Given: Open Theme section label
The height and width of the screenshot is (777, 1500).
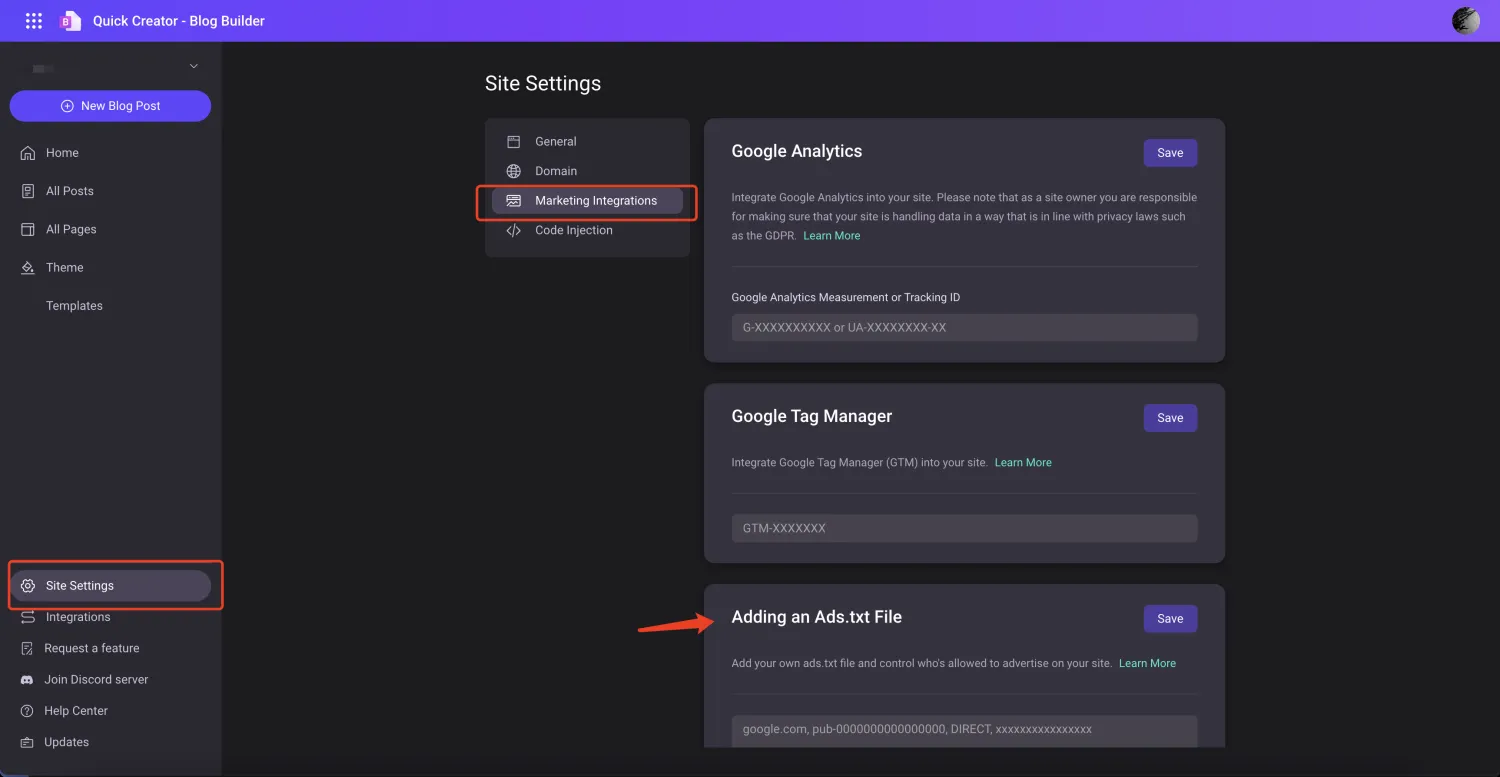Looking at the screenshot, I should click(65, 268).
